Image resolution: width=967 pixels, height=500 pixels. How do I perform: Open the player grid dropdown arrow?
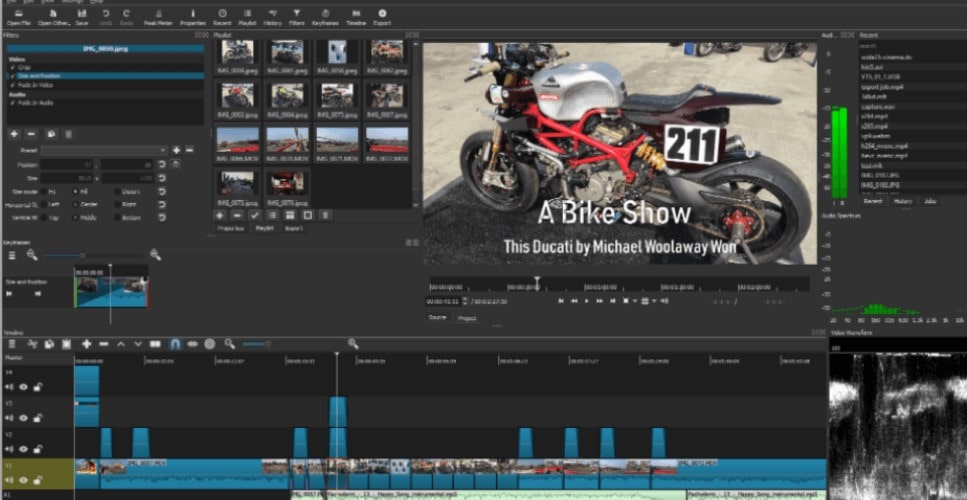(654, 301)
